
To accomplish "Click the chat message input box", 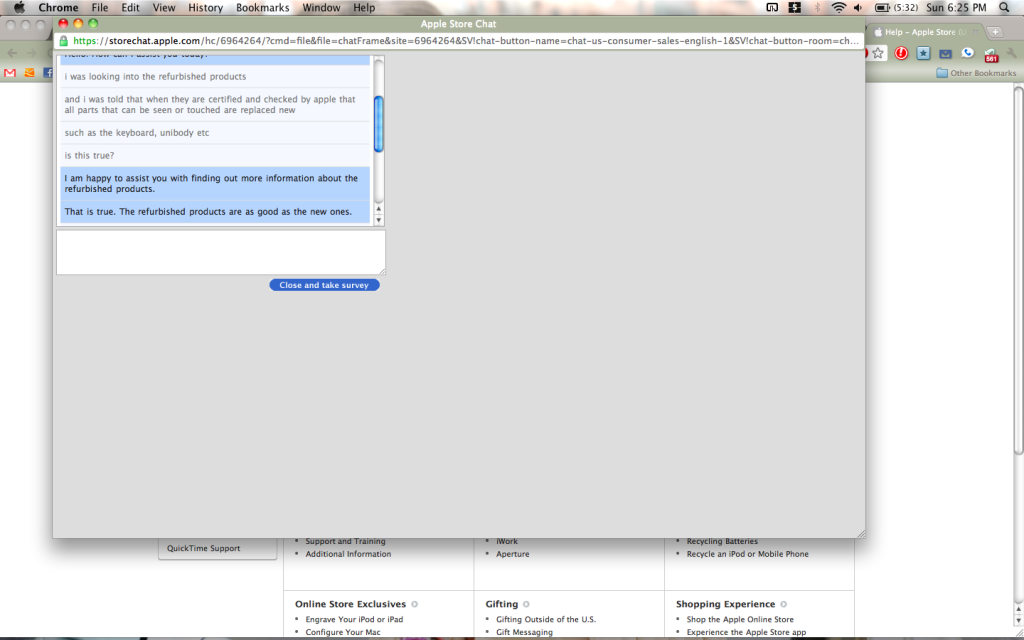I will pos(221,252).
